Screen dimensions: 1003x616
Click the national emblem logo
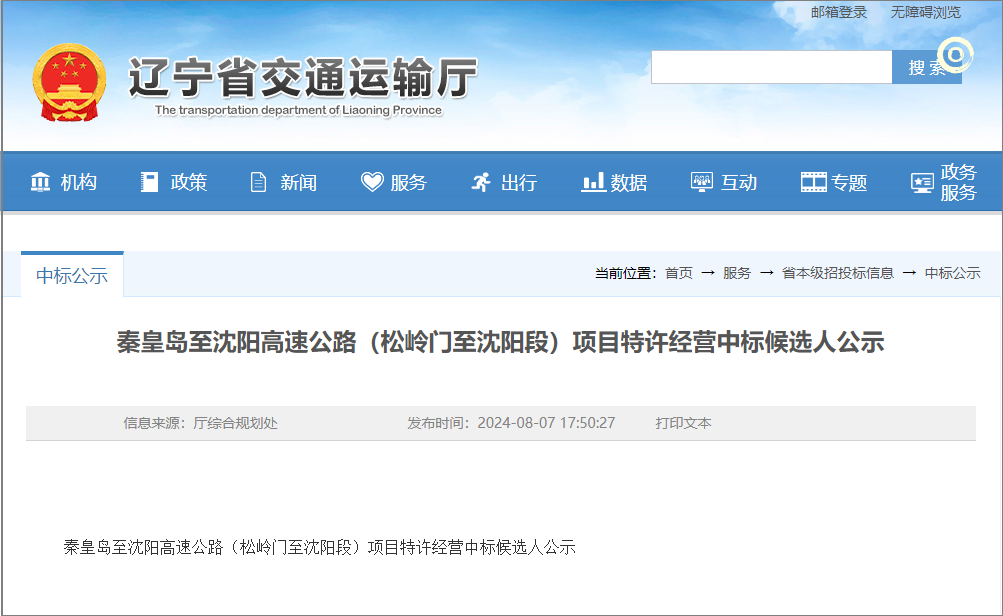click(x=68, y=82)
